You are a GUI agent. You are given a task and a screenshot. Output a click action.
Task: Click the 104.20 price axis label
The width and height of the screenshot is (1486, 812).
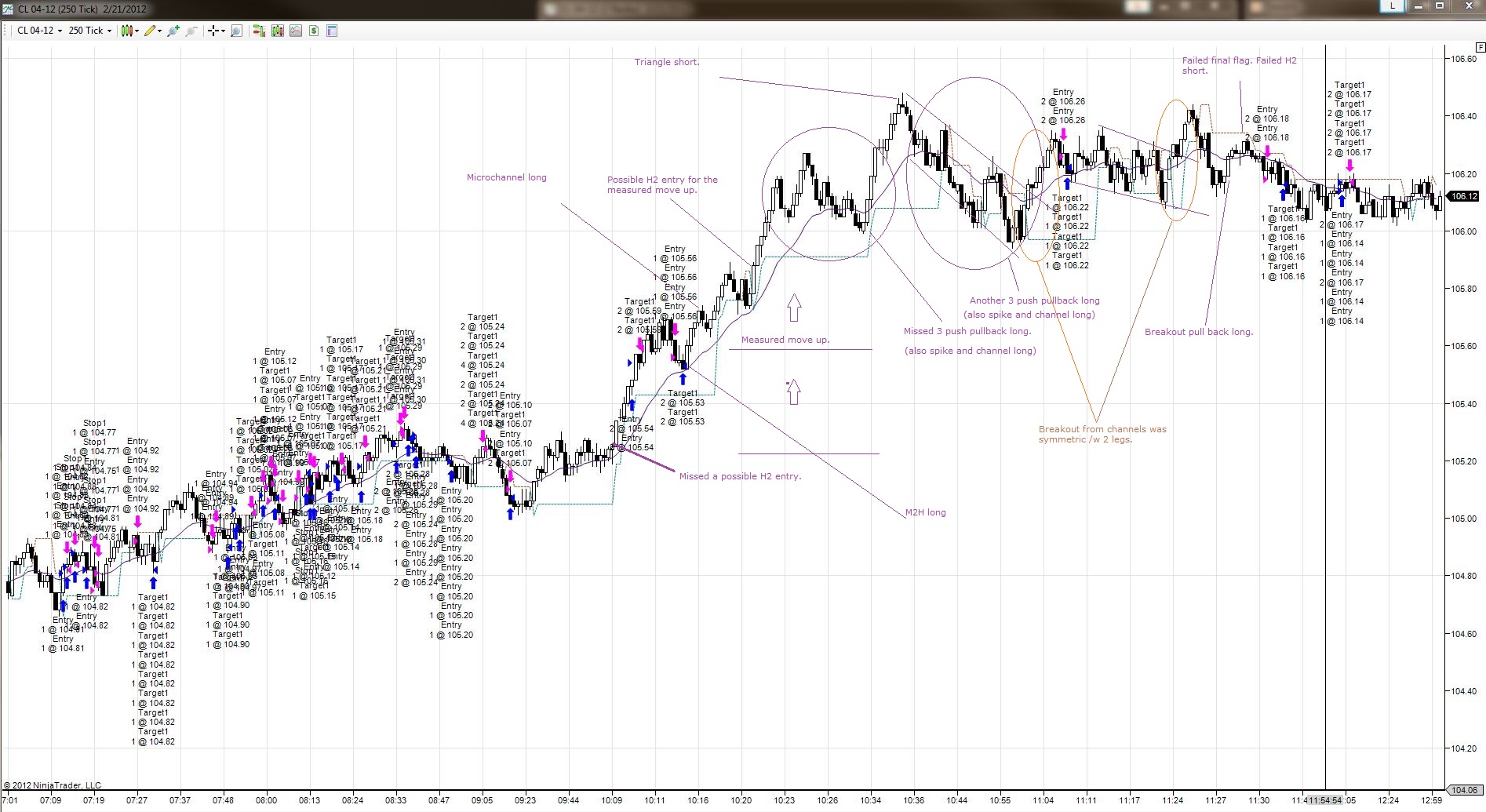coord(1464,748)
